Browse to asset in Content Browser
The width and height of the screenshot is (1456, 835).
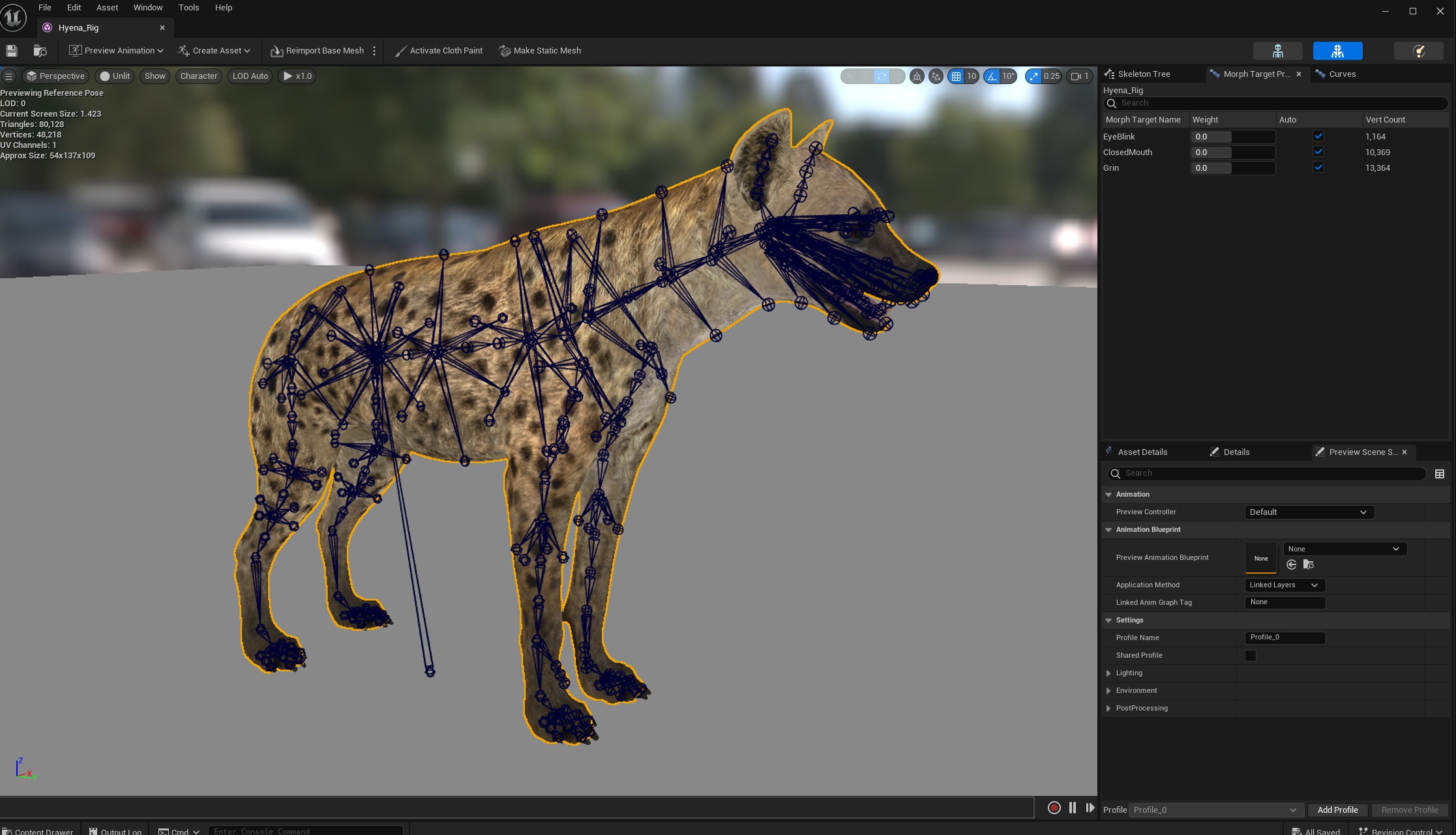tap(40, 50)
